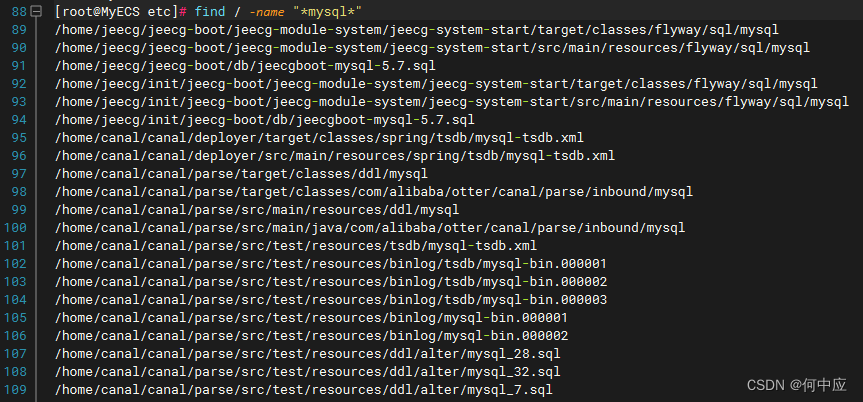
Task: Click line 92 jeecg/init target/classes flyway path
Action: 436,84
